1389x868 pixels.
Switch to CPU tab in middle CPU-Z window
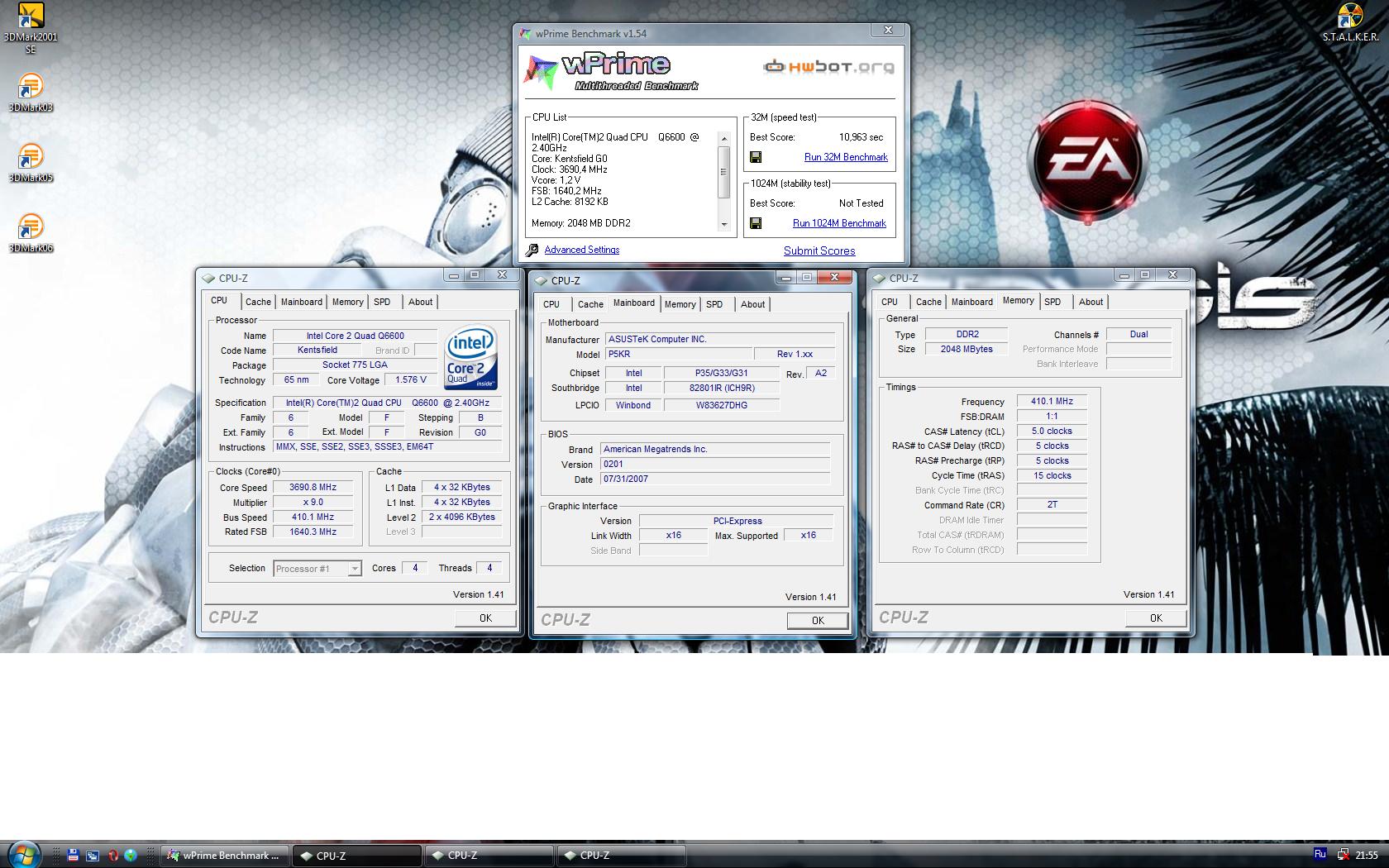pos(551,304)
